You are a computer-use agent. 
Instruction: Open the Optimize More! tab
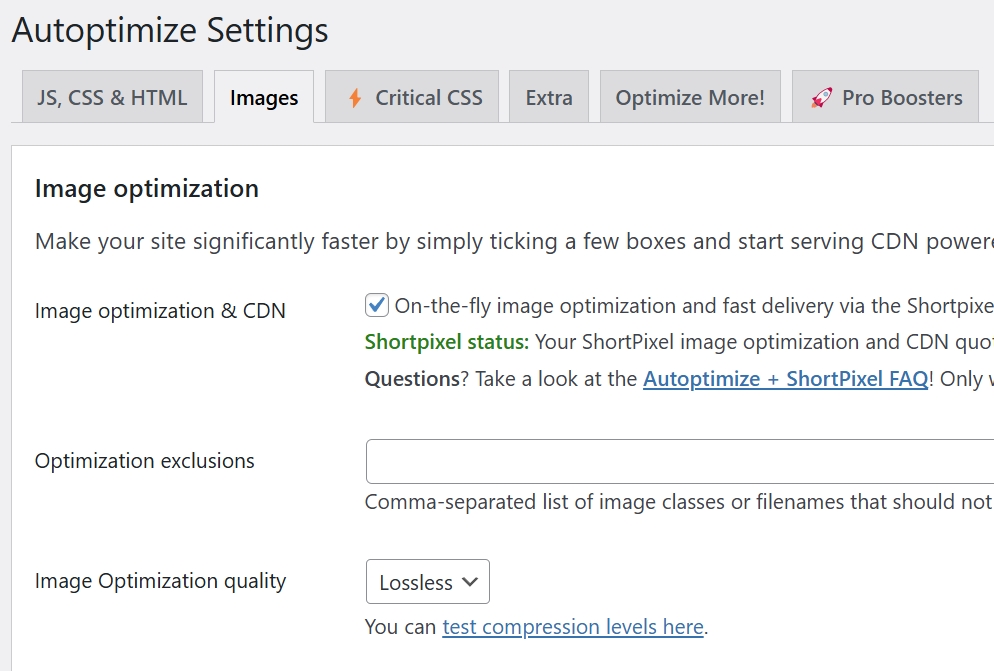690,98
